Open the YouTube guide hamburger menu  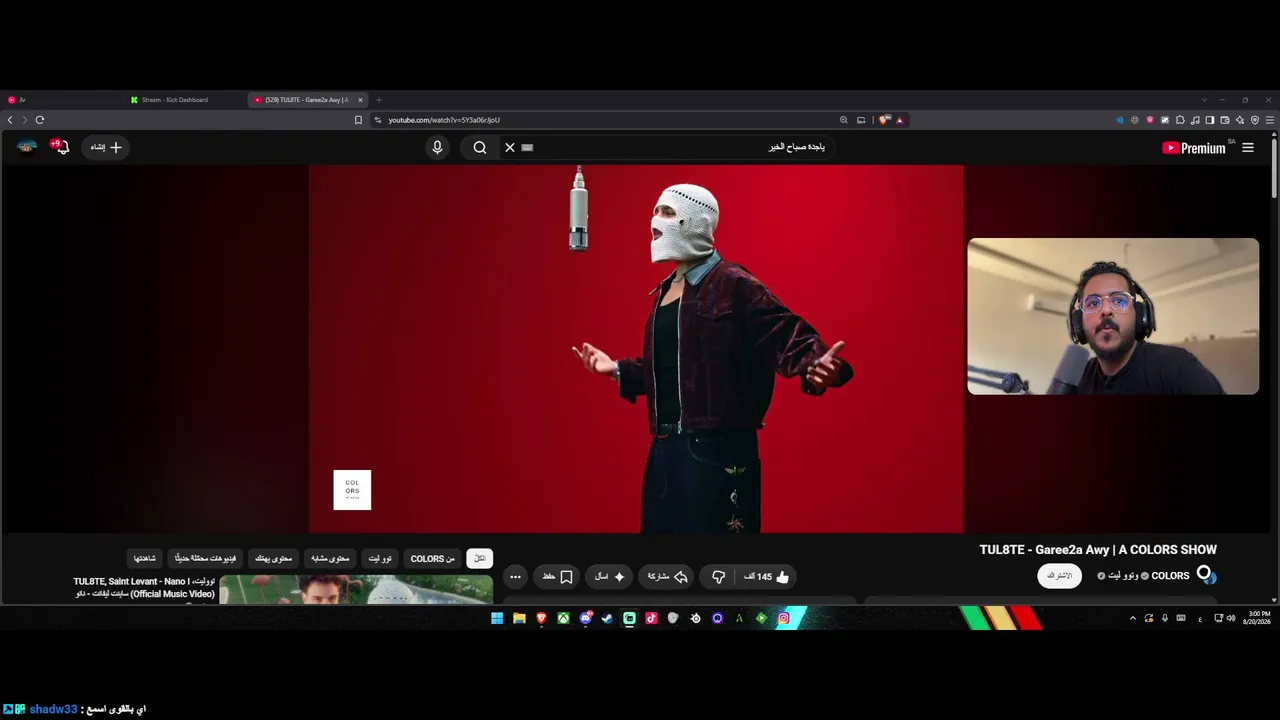pyautogui.click(x=1247, y=148)
